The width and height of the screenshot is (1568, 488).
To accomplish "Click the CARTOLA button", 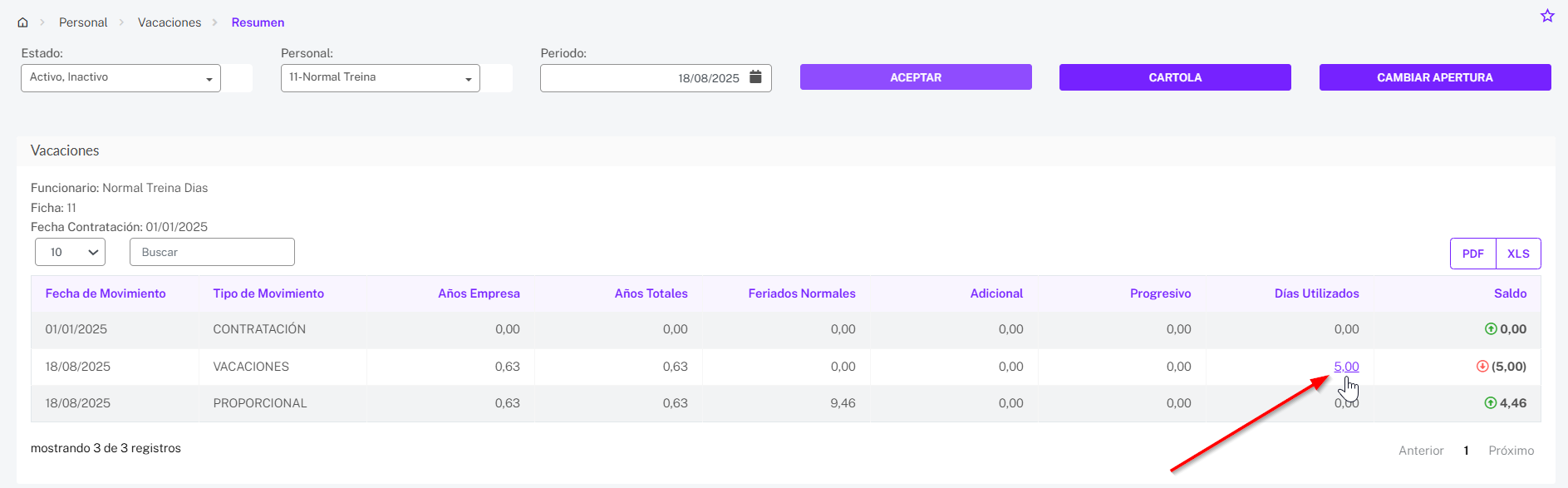I will pyautogui.click(x=1175, y=77).
